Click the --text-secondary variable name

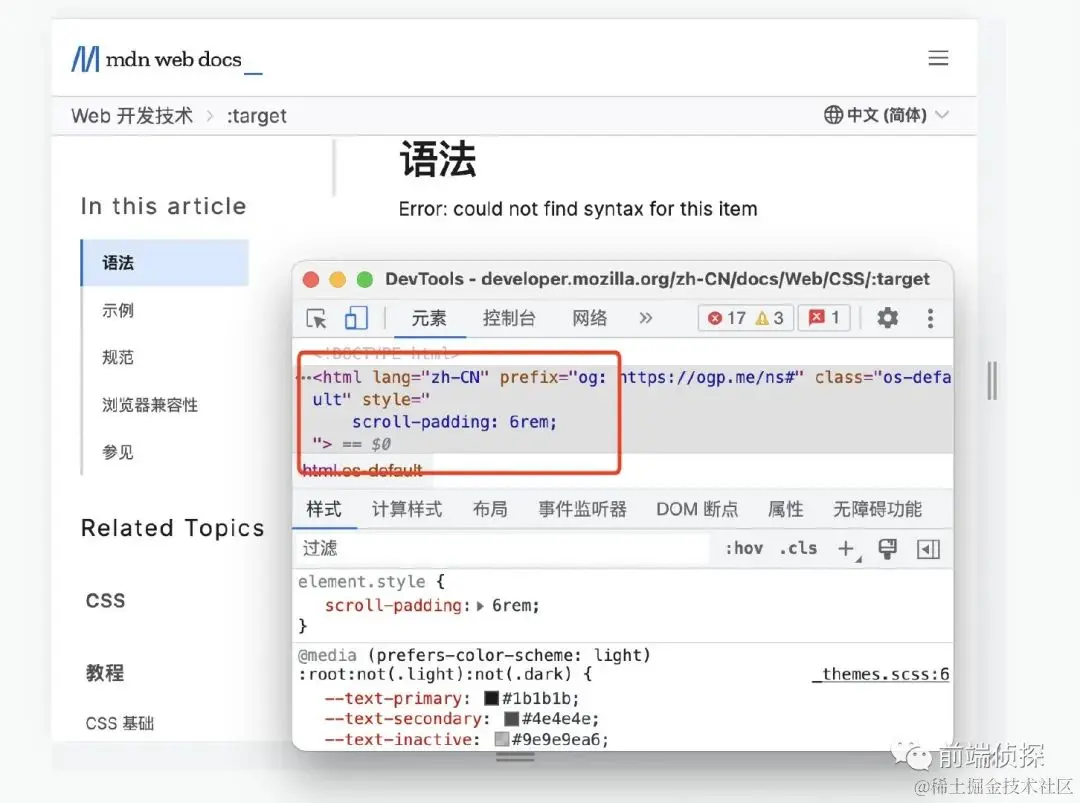coord(403,719)
